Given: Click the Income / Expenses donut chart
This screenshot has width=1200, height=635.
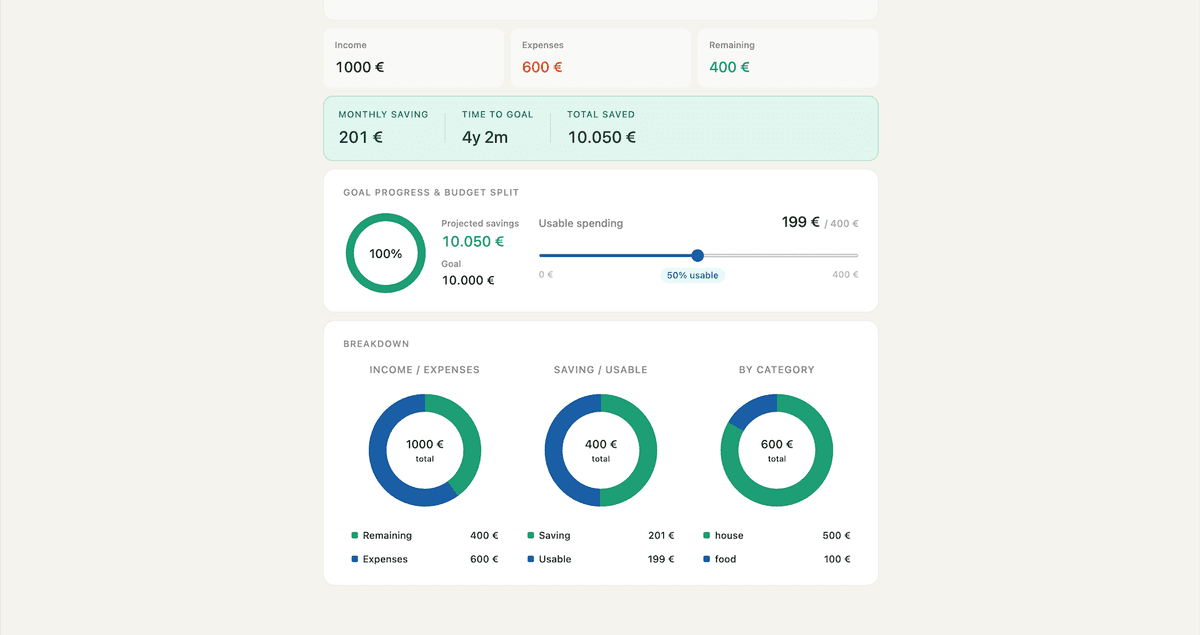Looking at the screenshot, I should pyautogui.click(x=425, y=450).
